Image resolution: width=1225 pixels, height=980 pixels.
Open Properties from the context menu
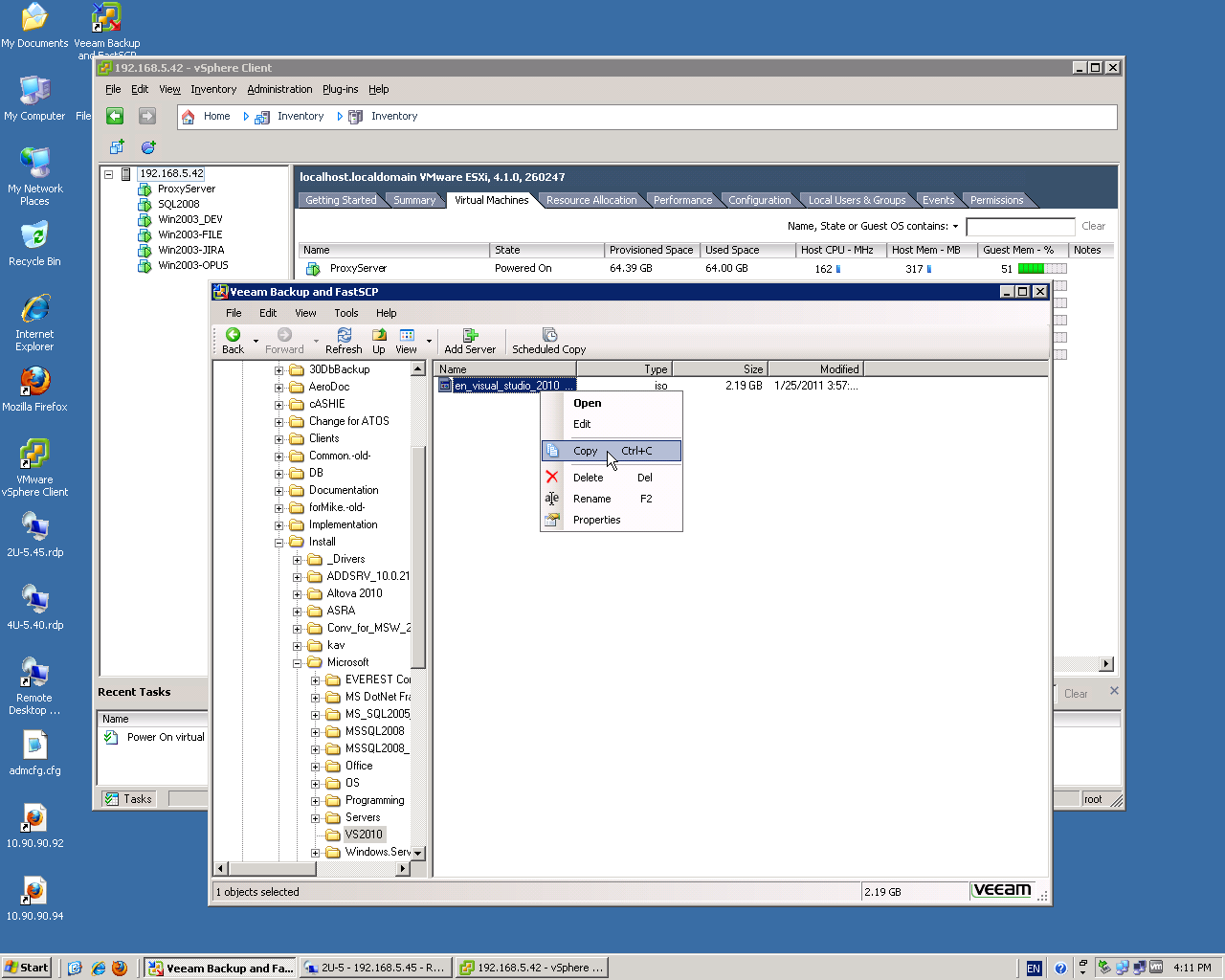[612, 520]
